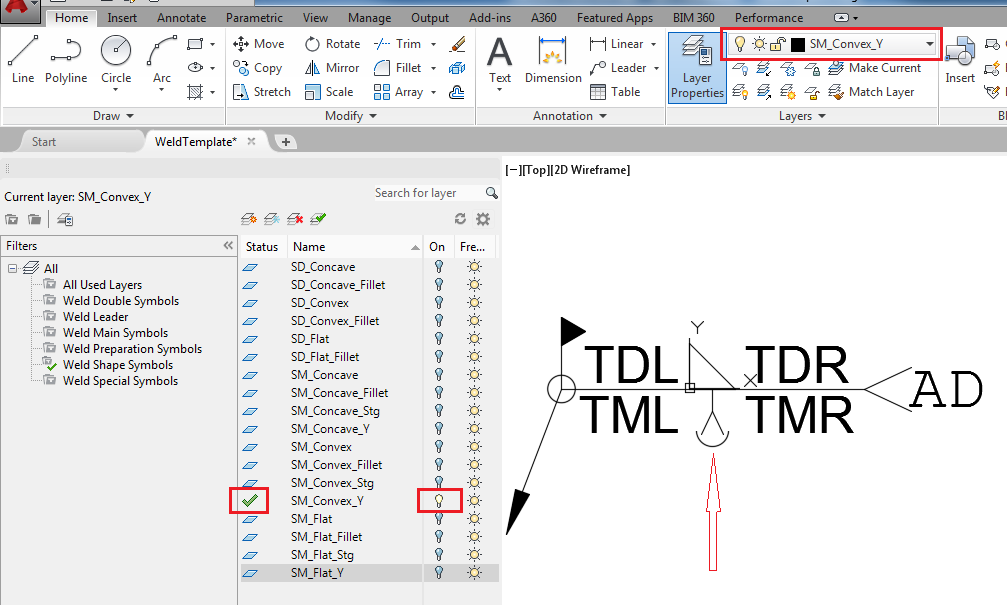The width and height of the screenshot is (1007, 605).
Task: Open the current layer dropdown SM_Convex_Y
Action: pyautogui.click(x=929, y=44)
